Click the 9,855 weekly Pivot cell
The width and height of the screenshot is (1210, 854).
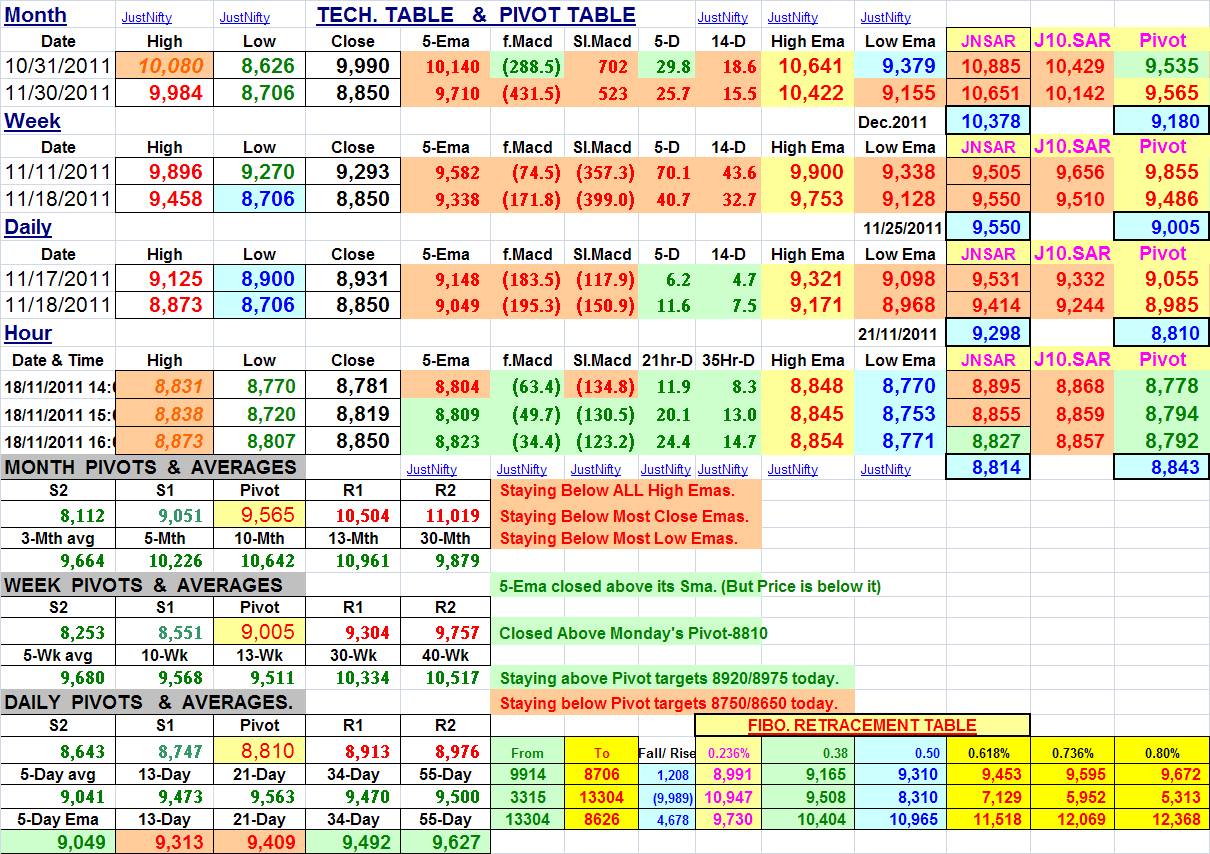(1162, 172)
